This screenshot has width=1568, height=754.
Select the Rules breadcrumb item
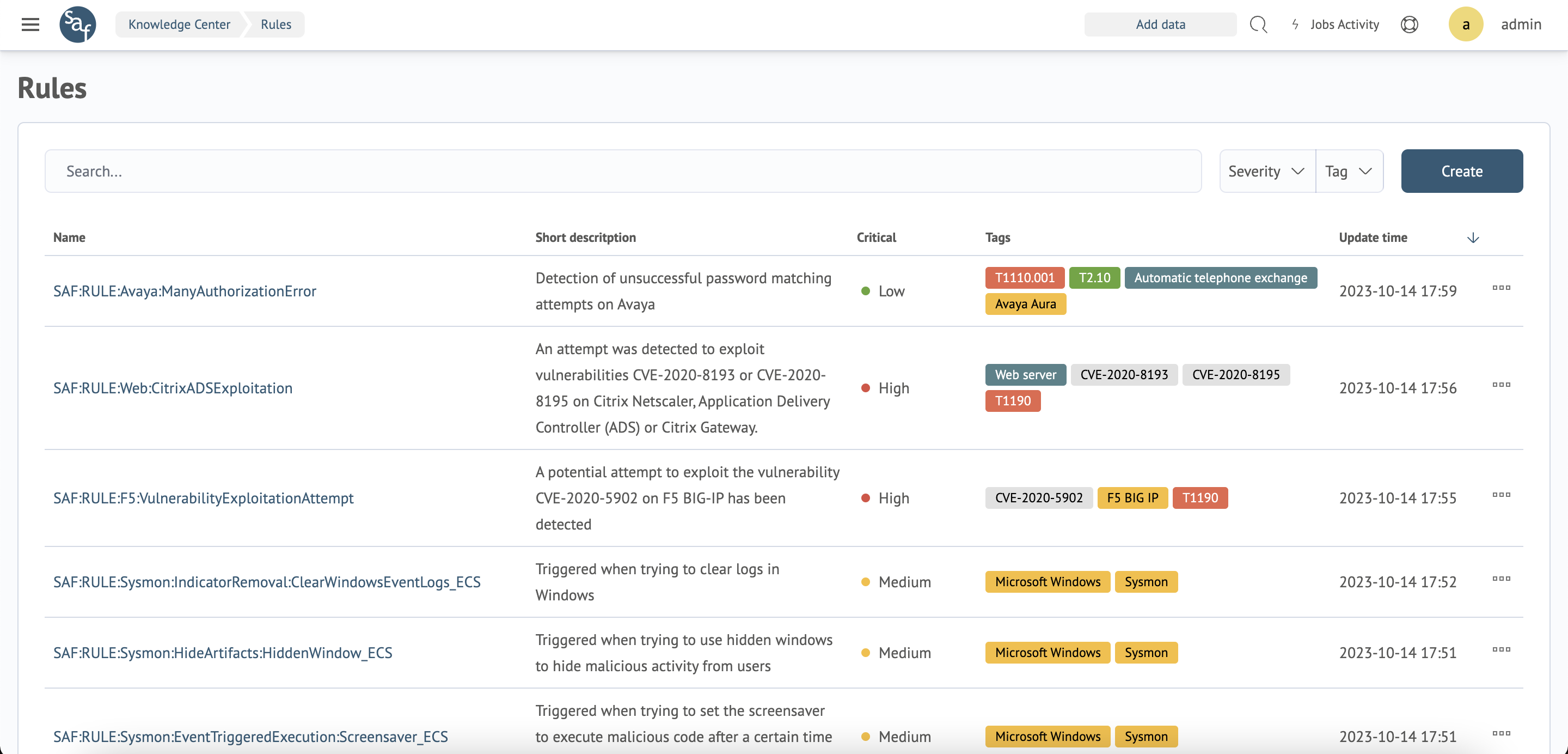click(x=275, y=25)
